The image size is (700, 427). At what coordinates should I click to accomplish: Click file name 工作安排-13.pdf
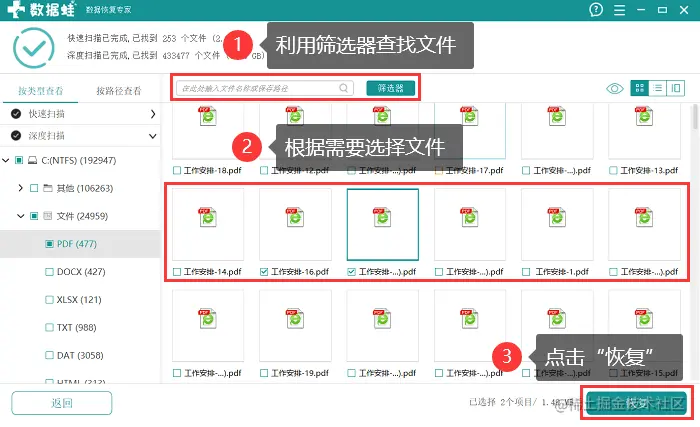pos(649,171)
